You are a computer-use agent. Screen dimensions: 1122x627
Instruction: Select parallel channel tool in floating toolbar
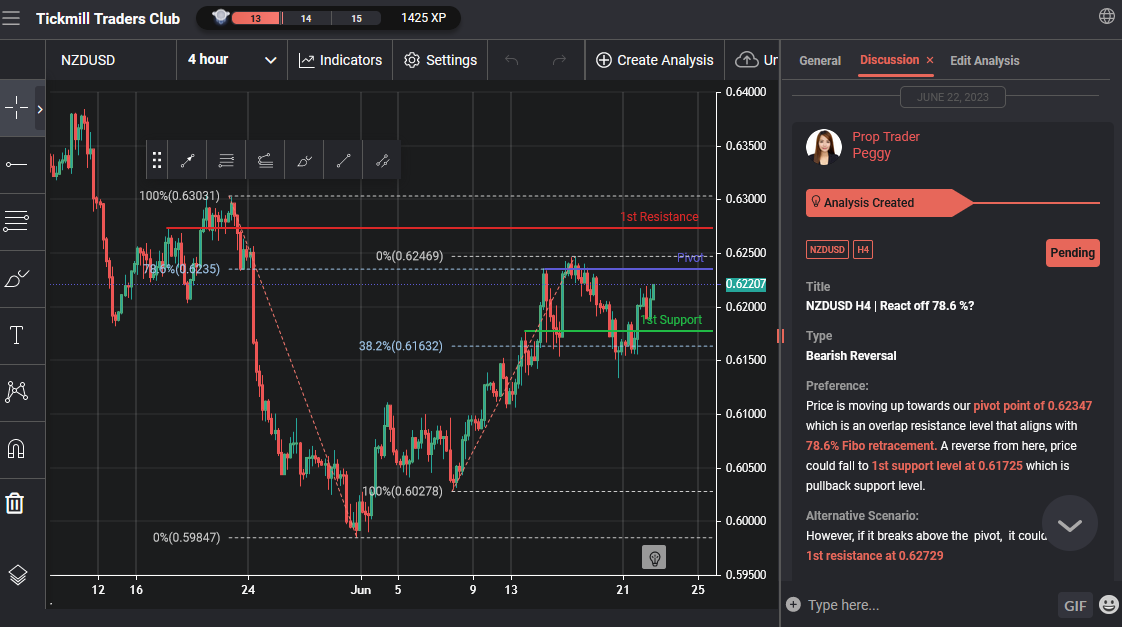pos(382,160)
